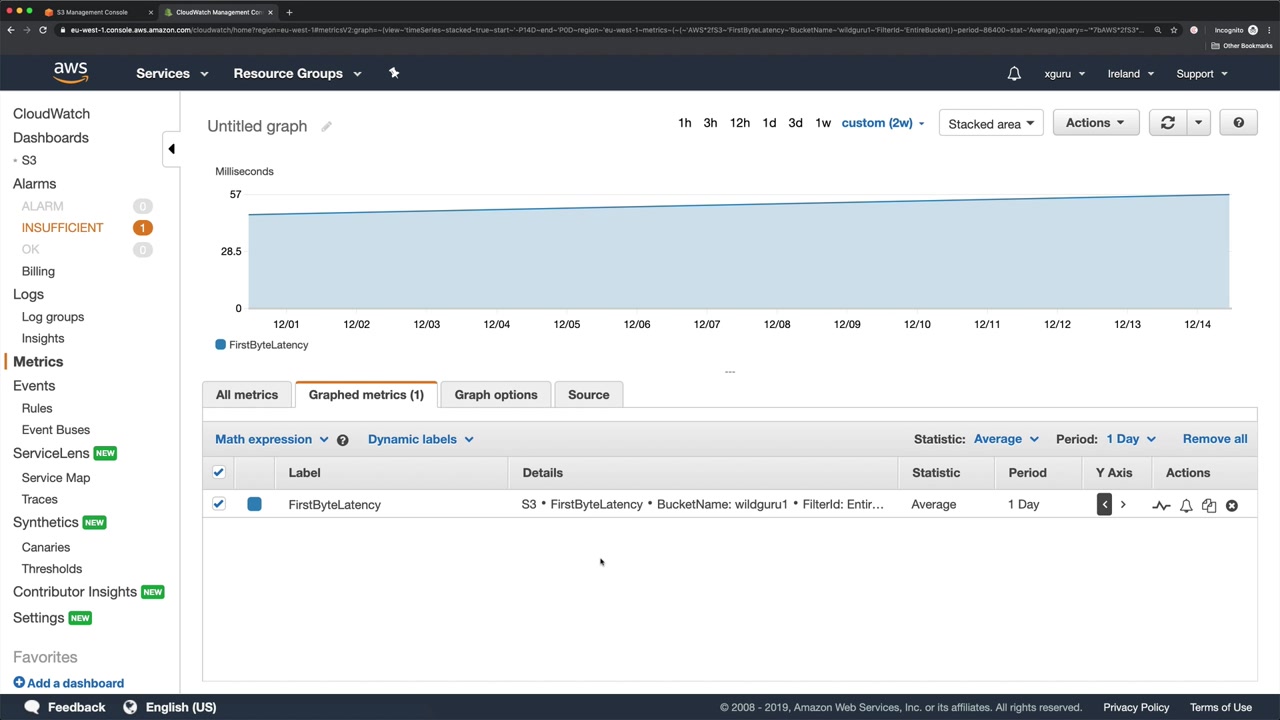Screen dimensions: 1280x720
Task: Edit the Untitled graph title pencil
Action: (x=326, y=126)
